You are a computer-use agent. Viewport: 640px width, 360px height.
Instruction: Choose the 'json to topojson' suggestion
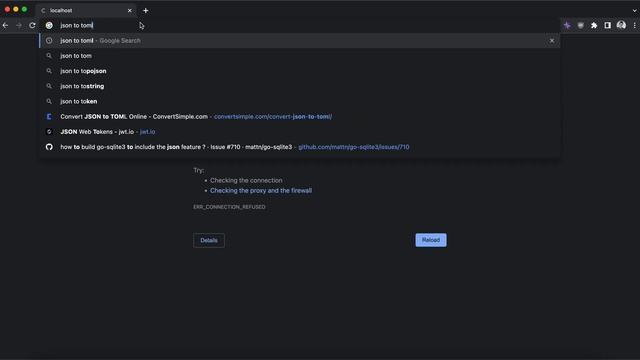click(300, 71)
